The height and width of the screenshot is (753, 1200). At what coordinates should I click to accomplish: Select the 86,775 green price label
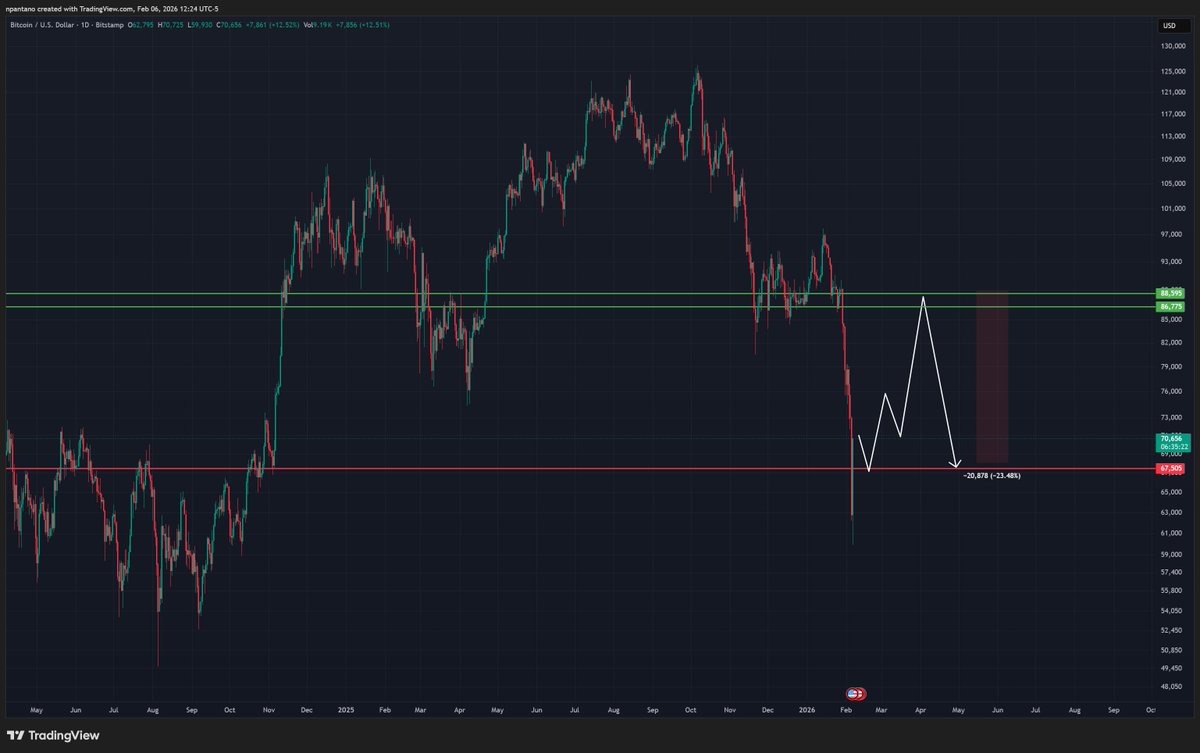click(x=1168, y=306)
